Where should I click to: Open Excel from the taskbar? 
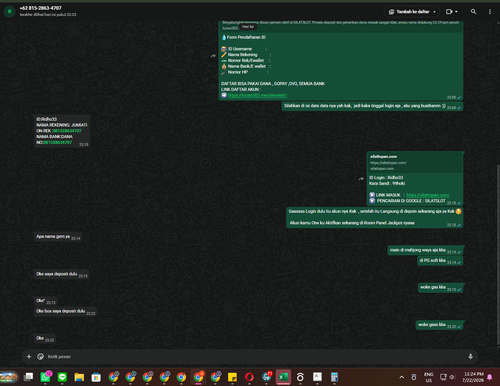[283, 377]
